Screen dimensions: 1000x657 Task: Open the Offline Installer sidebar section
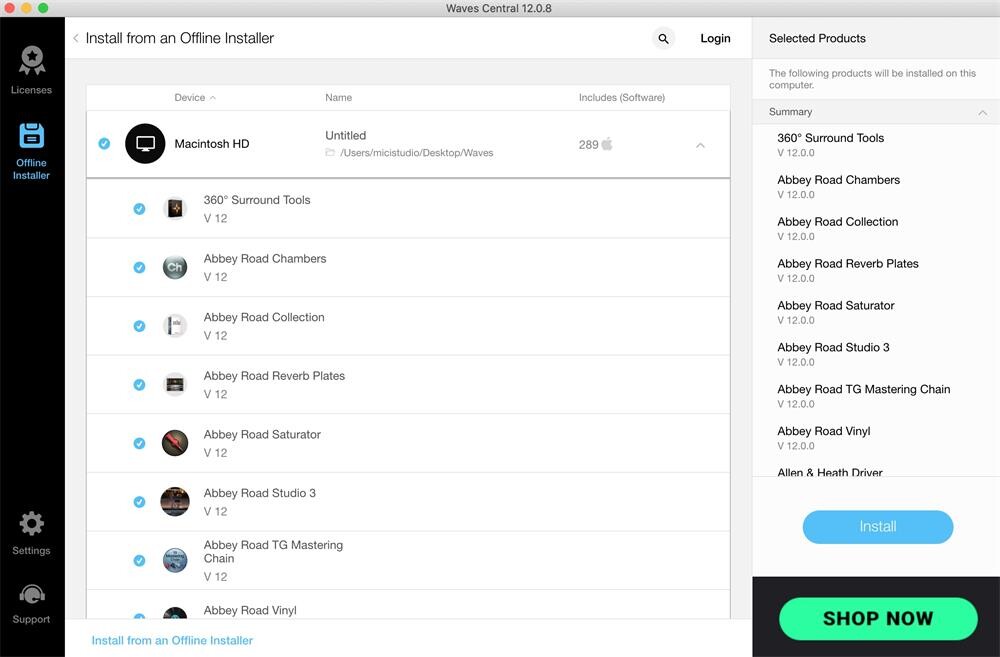click(31, 151)
